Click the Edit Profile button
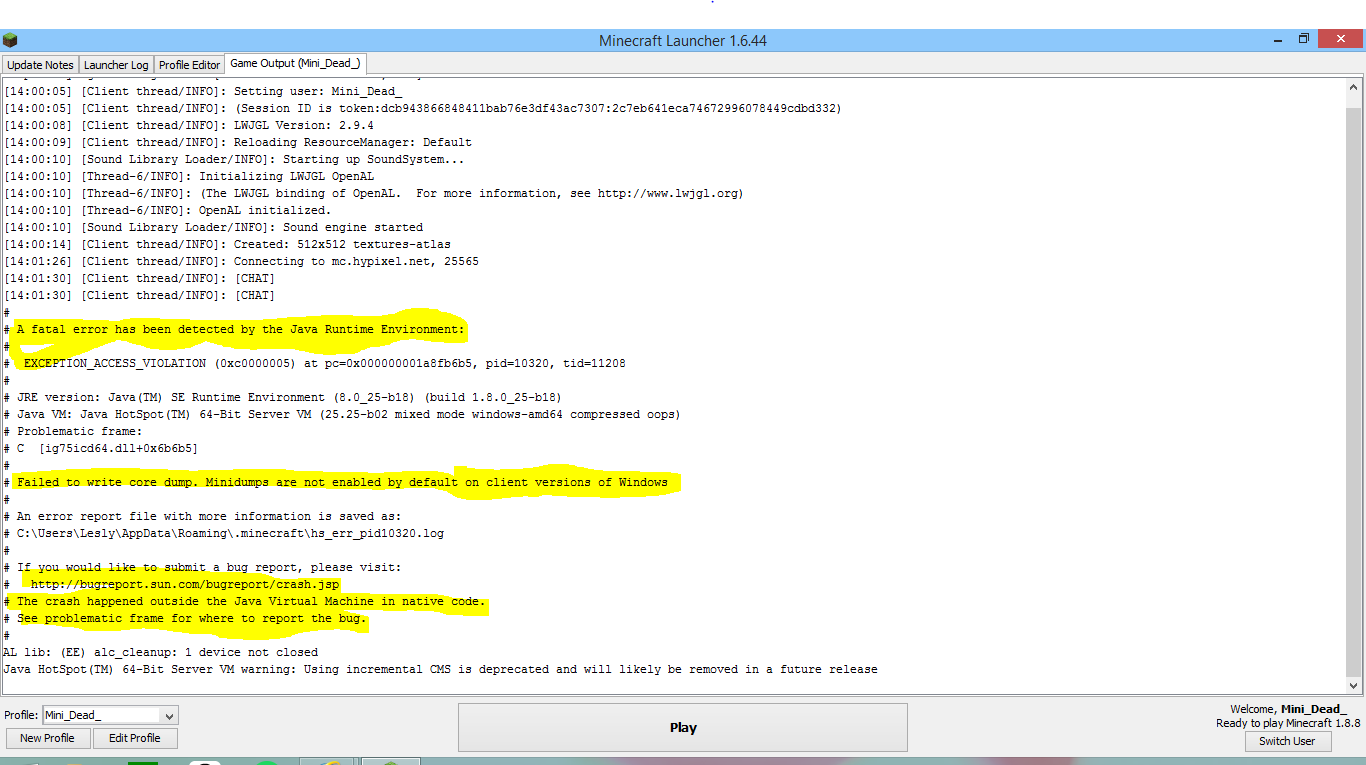Viewport: 1366px width, 765px height. (135, 738)
